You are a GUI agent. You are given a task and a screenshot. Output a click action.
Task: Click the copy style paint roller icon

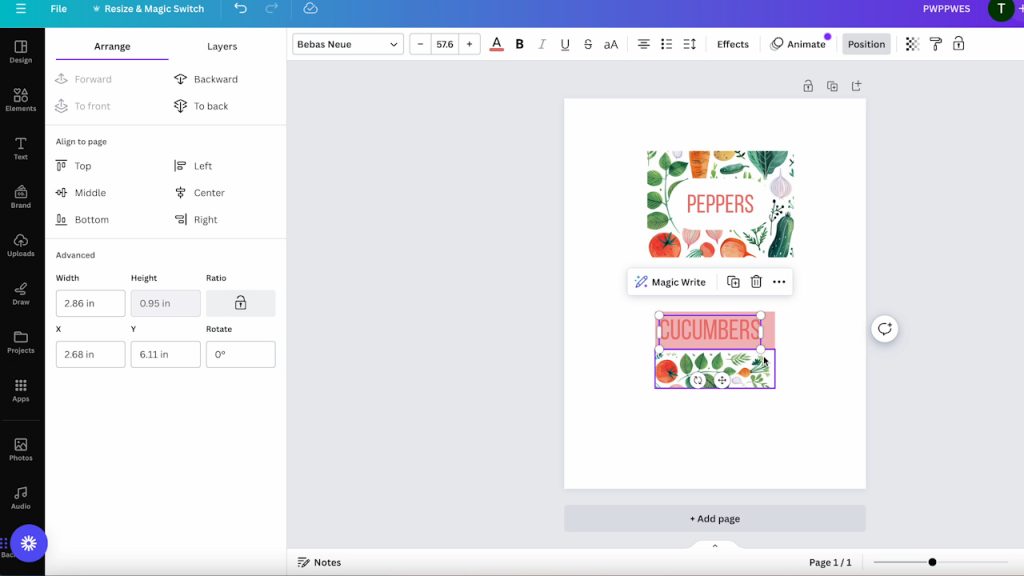coord(935,44)
